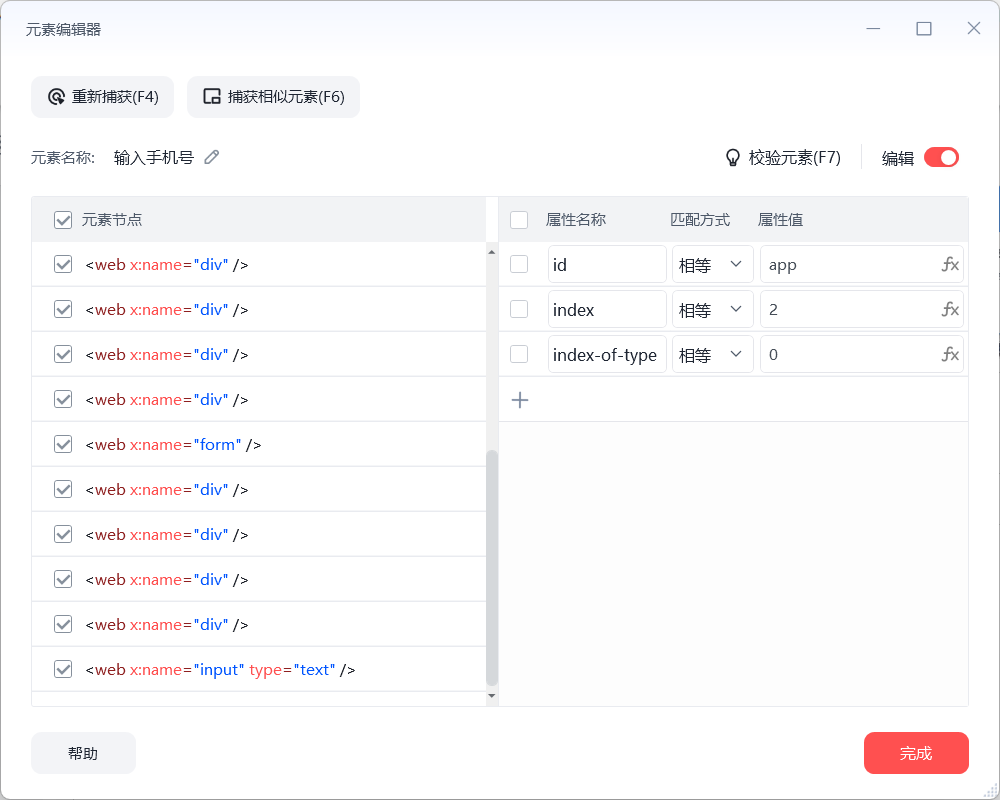Screen dimensions: 1000x800
Task: Select the div node directly below the form node
Action: 259,489
